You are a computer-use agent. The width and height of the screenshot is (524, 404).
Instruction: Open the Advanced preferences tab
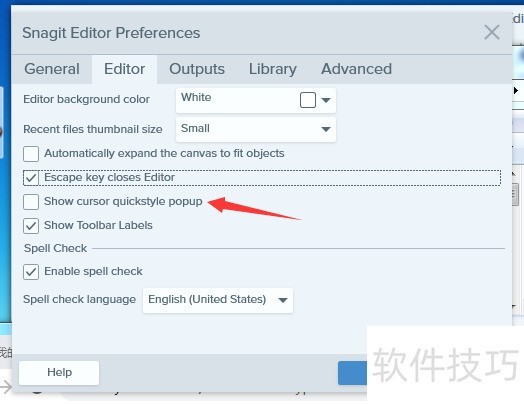pyautogui.click(x=356, y=69)
